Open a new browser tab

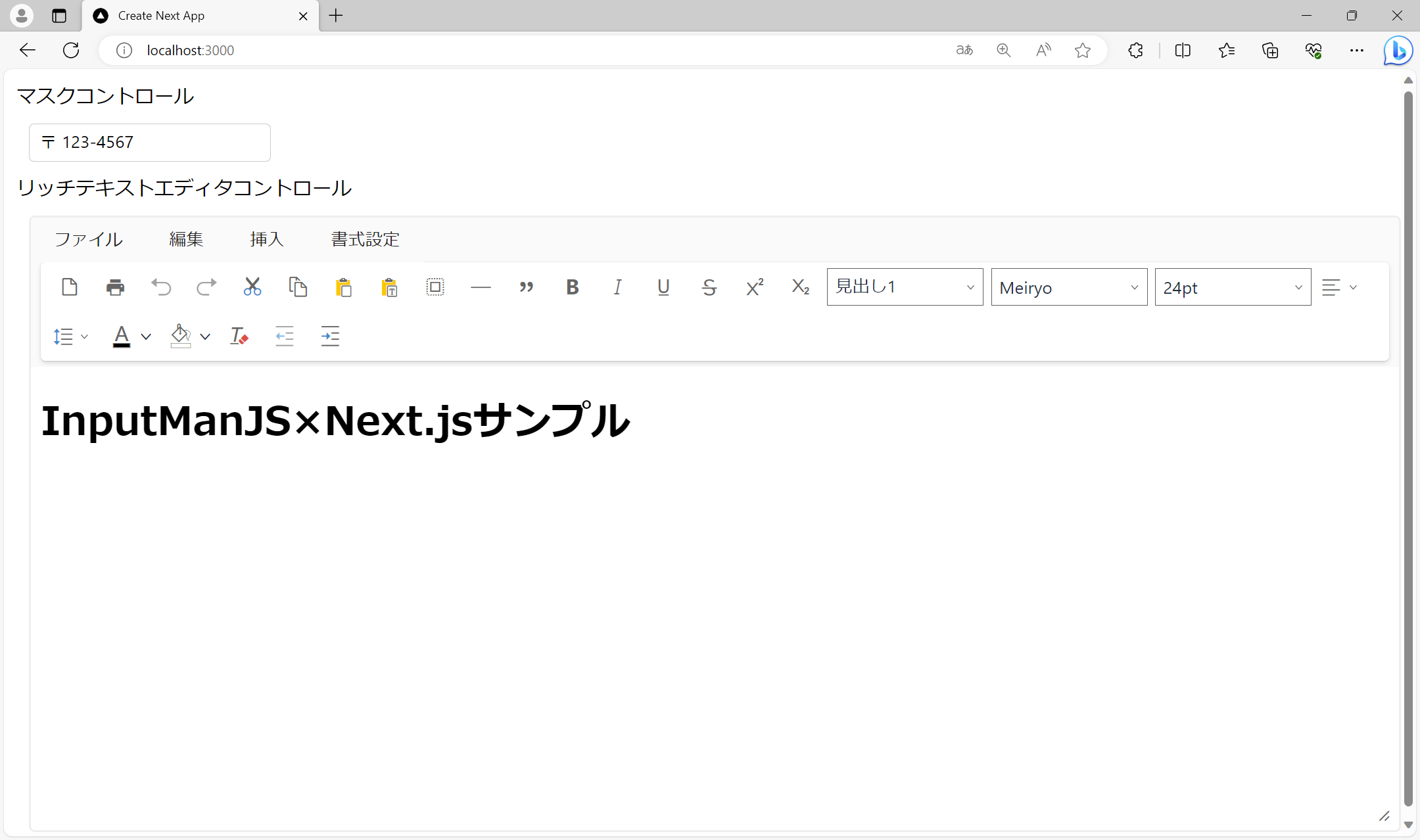pyautogui.click(x=336, y=16)
